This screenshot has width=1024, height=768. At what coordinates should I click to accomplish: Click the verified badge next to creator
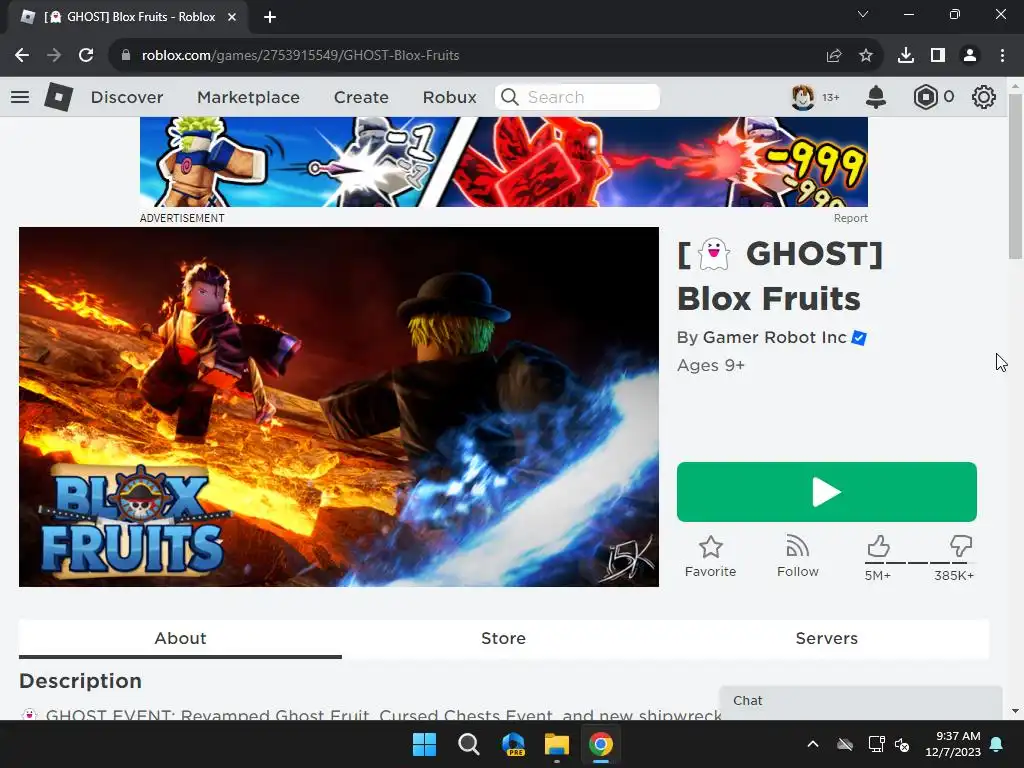pos(859,338)
